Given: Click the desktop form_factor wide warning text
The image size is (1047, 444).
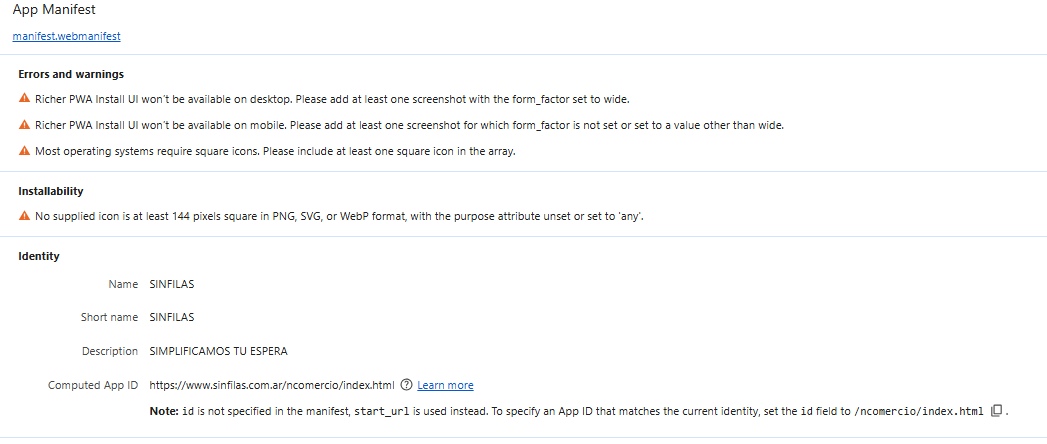Looking at the screenshot, I should tap(333, 99).
